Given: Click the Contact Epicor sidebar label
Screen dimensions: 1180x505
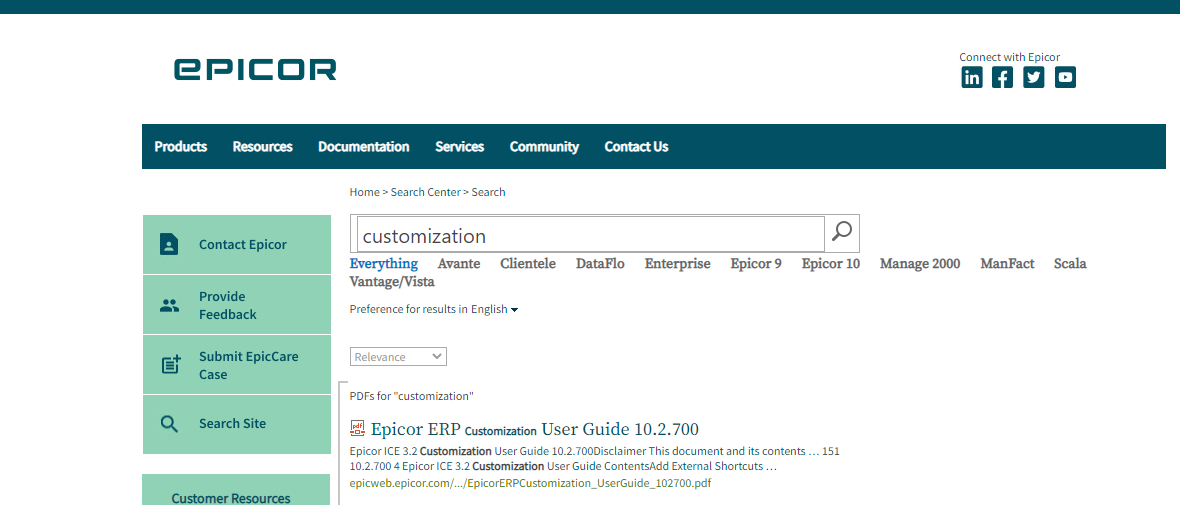Looking at the screenshot, I should click(242, 245).
